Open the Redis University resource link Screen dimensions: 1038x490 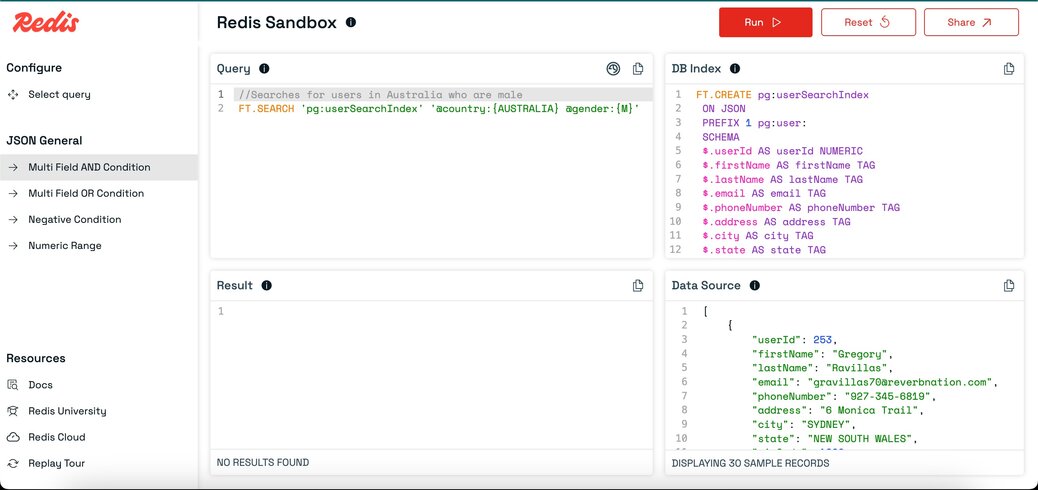(x=67, y=411)
